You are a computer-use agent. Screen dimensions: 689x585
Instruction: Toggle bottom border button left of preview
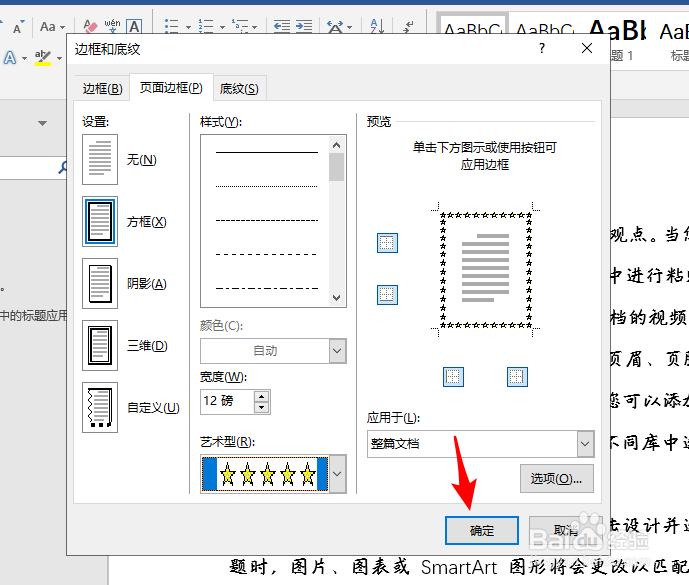click(387, 294)
